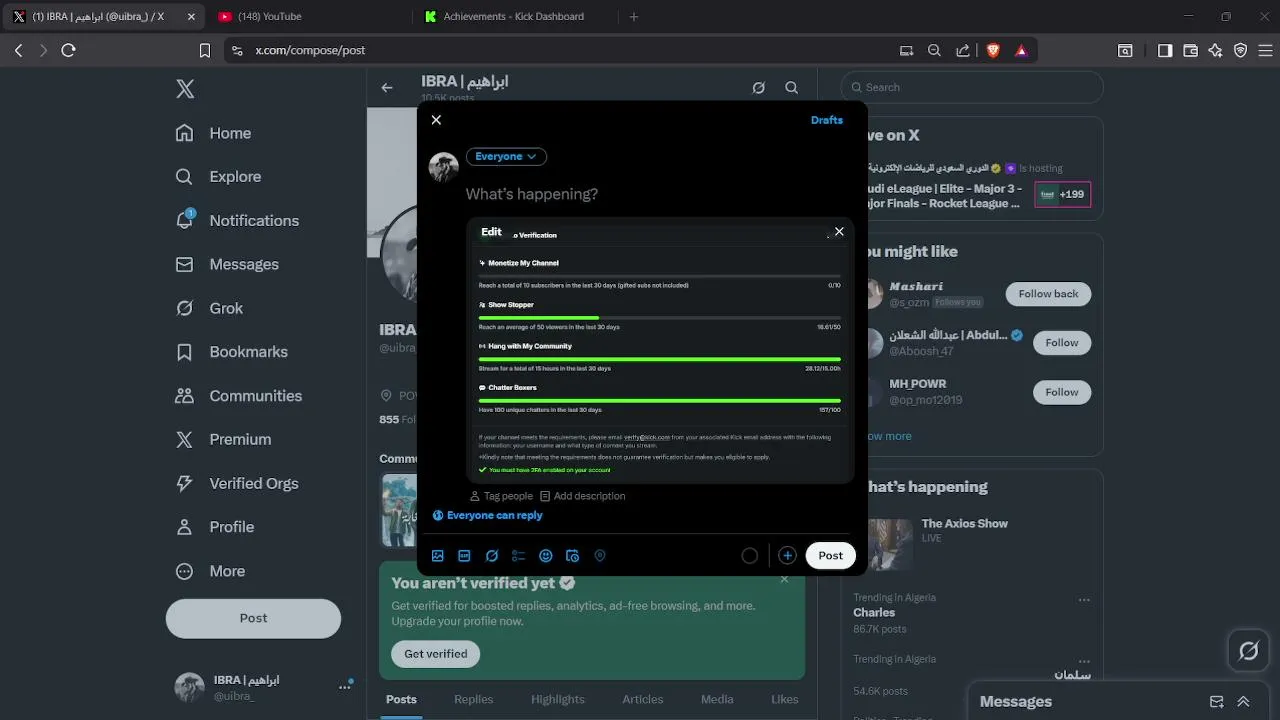Image resolution: width=1280 pixels, height=720 pixels.
Task: Remove the attached image
Action: coord(839,231)
